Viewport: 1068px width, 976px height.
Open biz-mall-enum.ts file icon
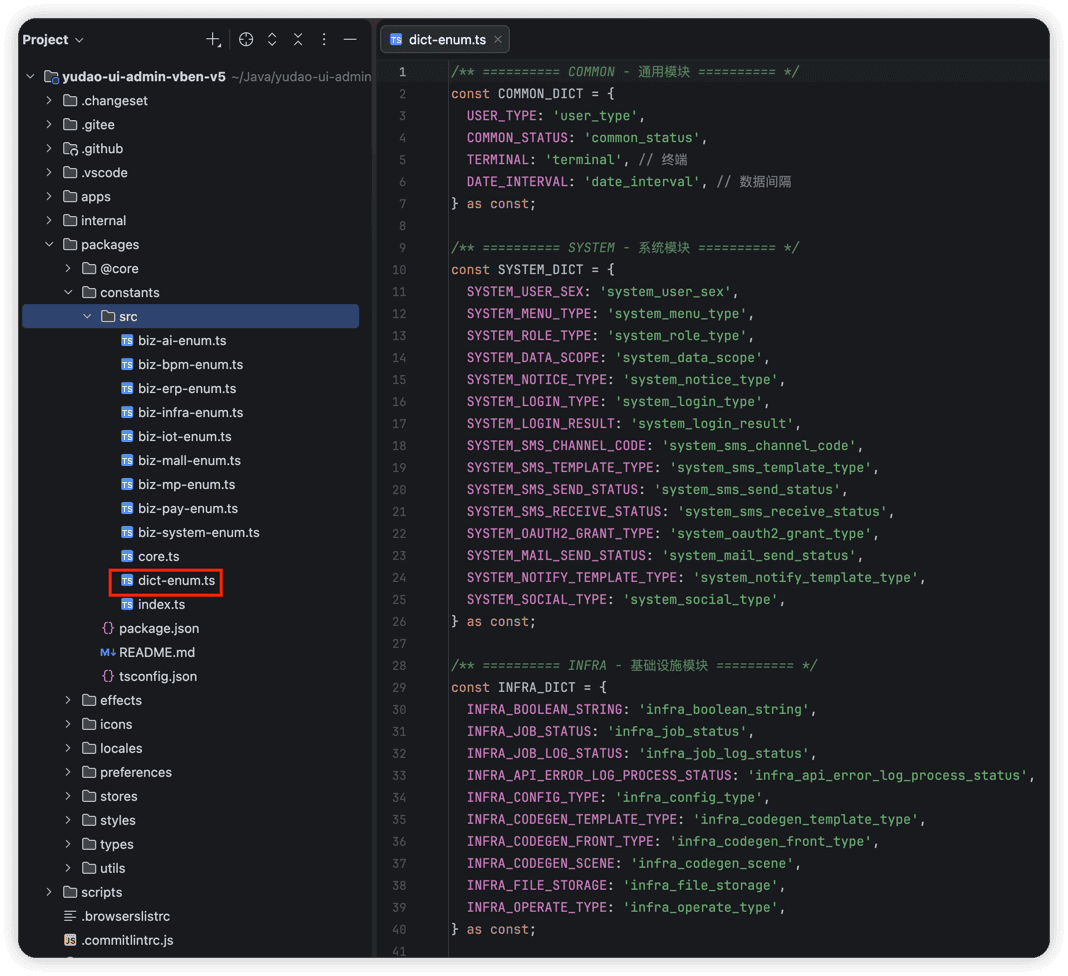[x=127, y=460]
